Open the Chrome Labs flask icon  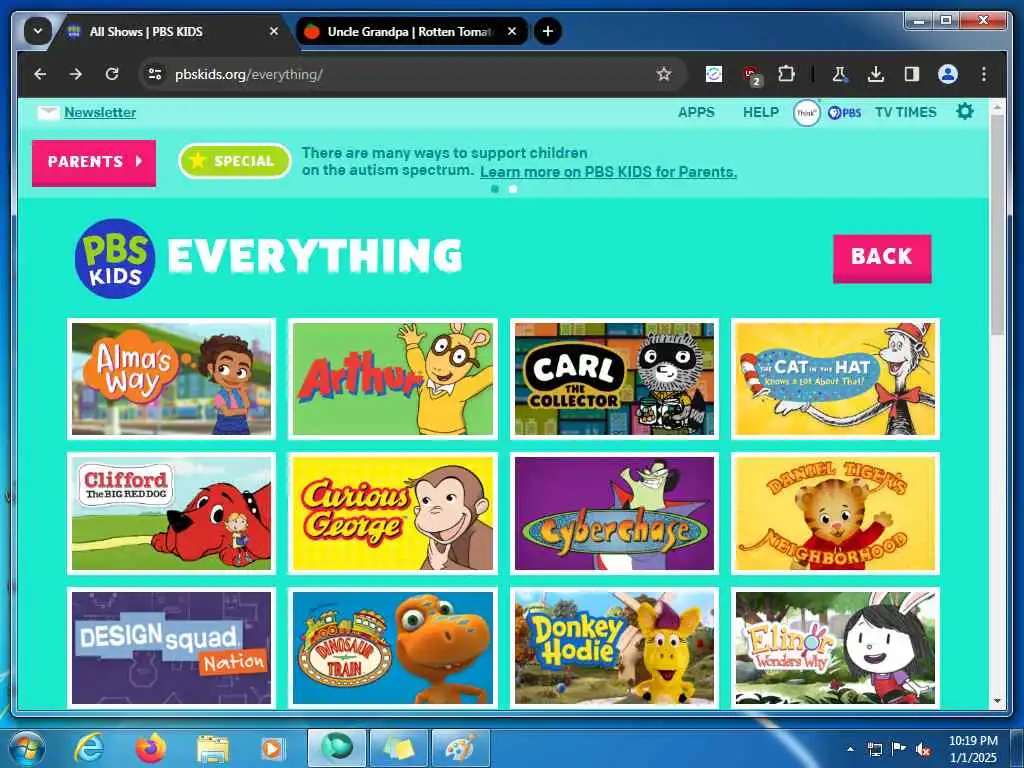839,74
